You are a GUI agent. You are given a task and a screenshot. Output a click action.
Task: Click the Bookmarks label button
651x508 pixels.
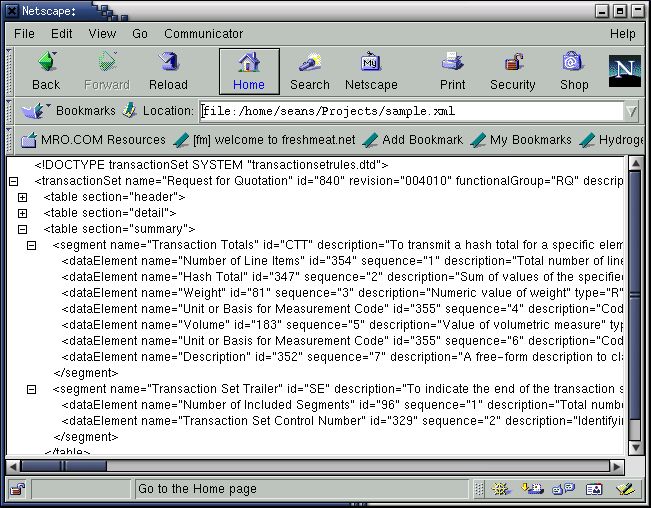point(86,111)
